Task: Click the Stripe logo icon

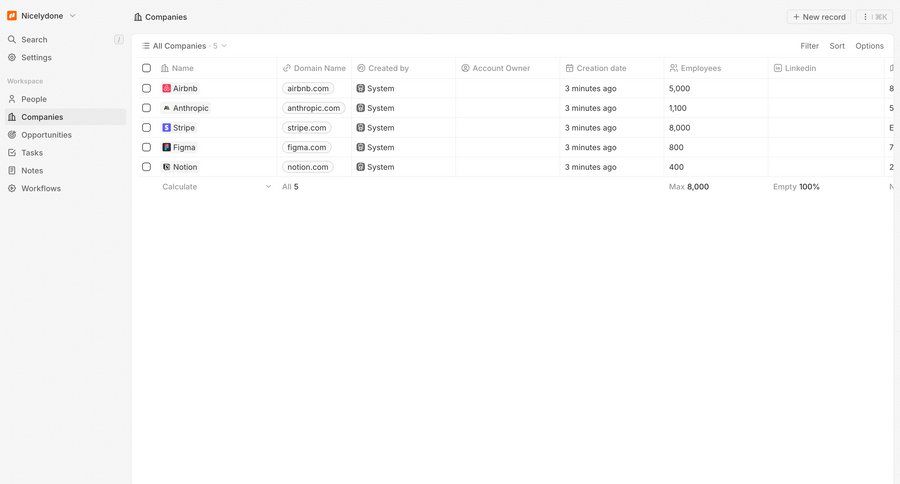Action: click(166, 127)
